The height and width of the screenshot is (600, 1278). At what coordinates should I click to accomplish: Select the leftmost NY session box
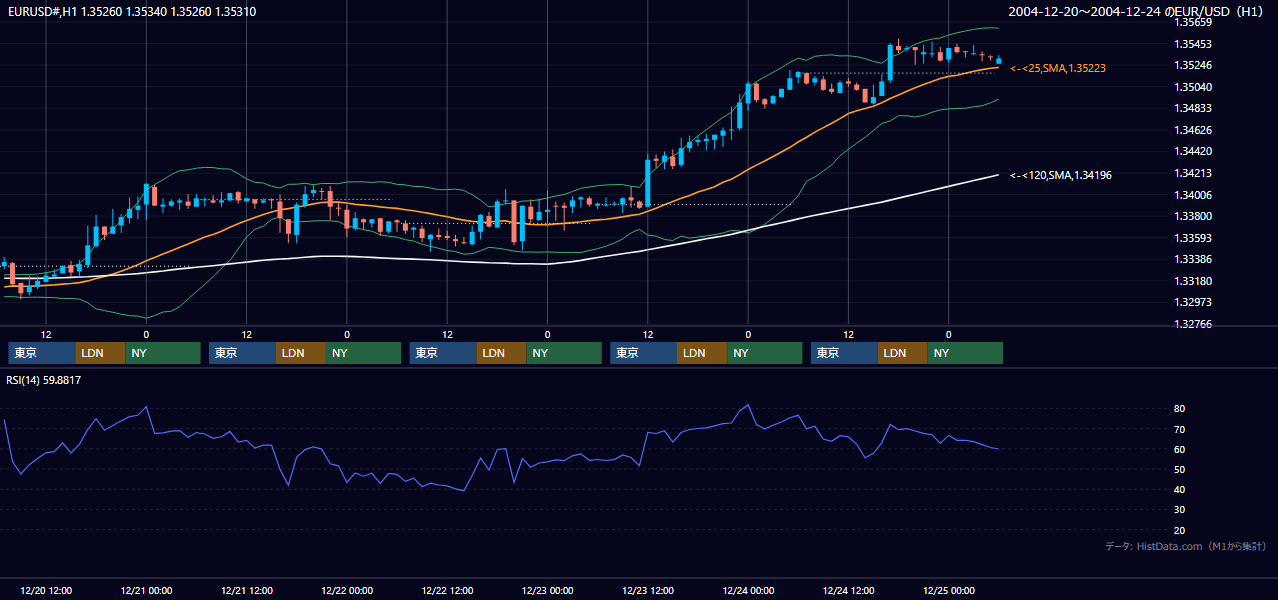(x=163, y=353)
